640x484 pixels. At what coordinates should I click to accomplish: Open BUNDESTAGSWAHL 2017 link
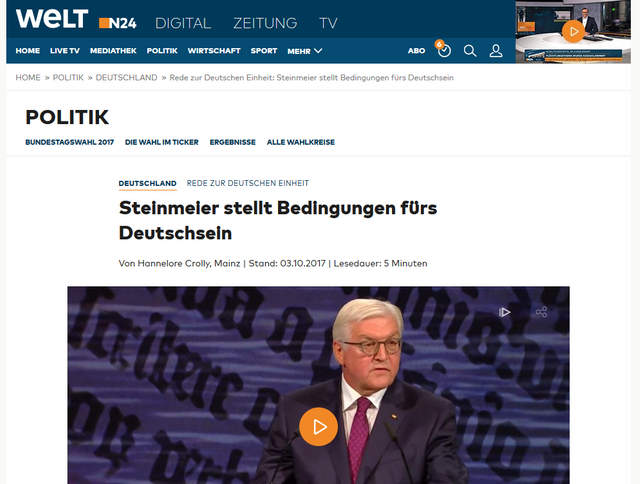coord(69,142)
